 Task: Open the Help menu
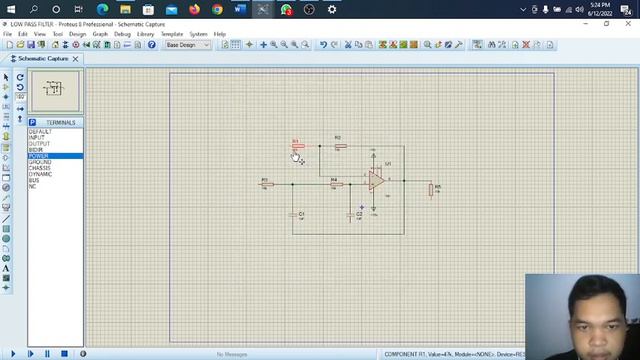pos(220,34)
